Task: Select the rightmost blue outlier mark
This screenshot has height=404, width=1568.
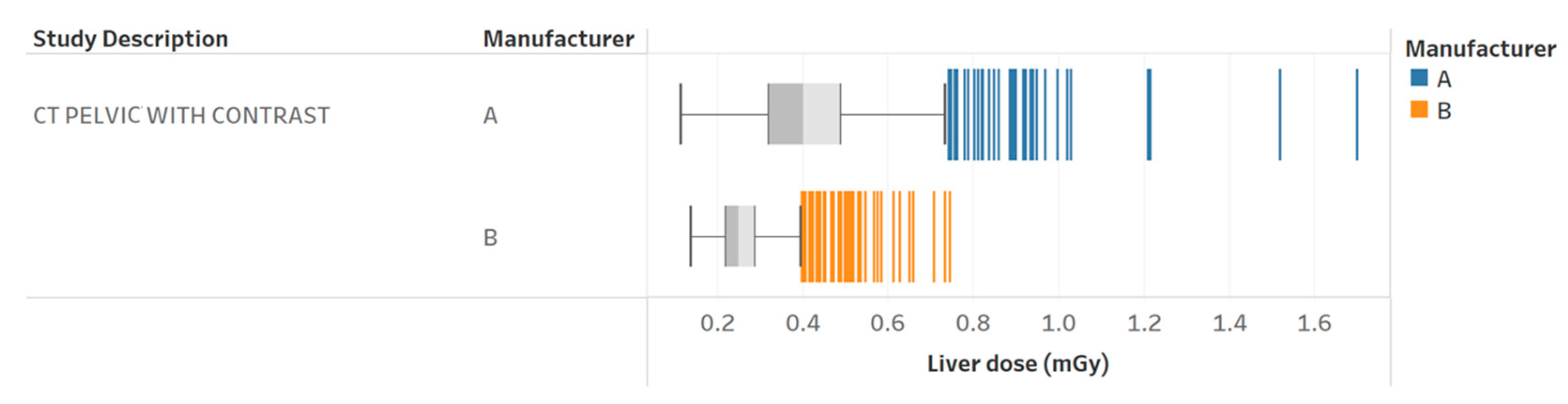Action: coord(1357,114)
